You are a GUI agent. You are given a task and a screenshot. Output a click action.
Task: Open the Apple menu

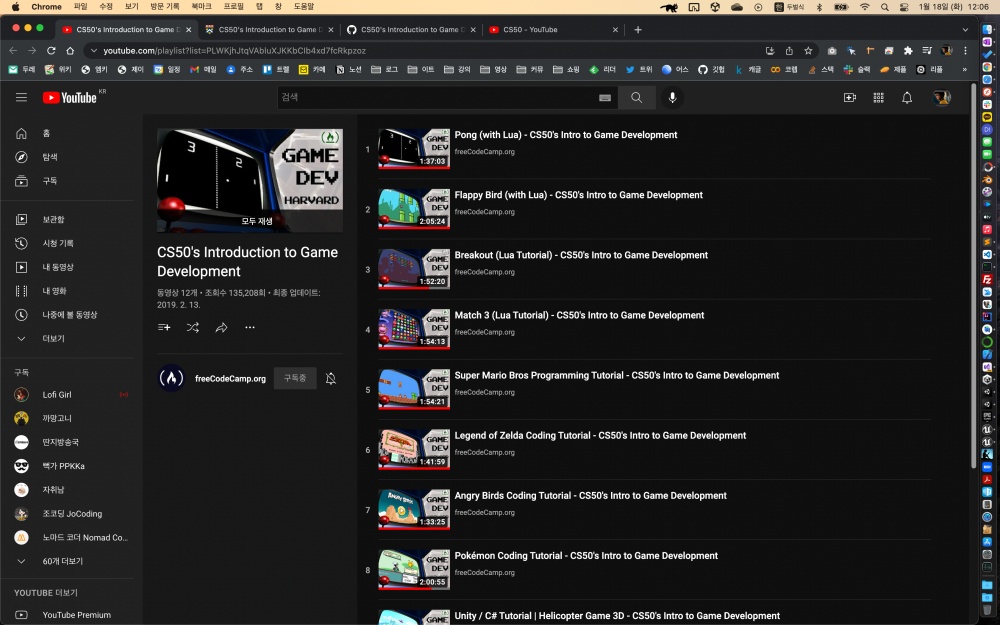(16, 6)
